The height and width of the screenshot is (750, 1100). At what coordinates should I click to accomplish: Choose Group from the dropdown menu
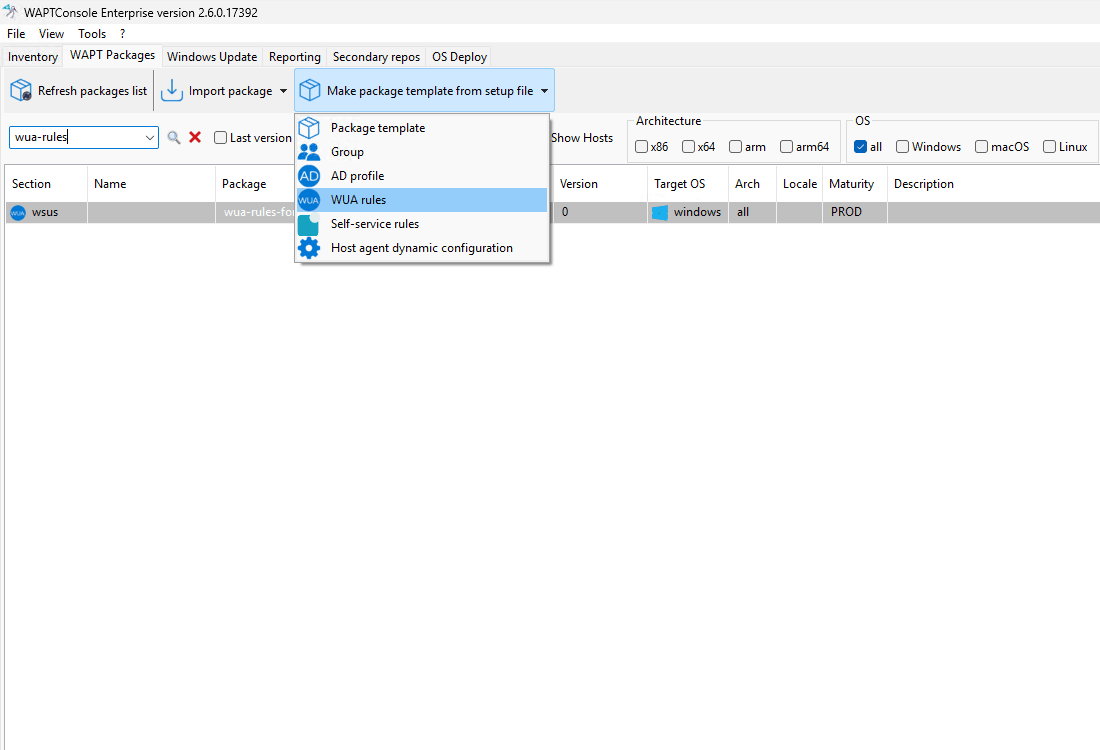422,152
